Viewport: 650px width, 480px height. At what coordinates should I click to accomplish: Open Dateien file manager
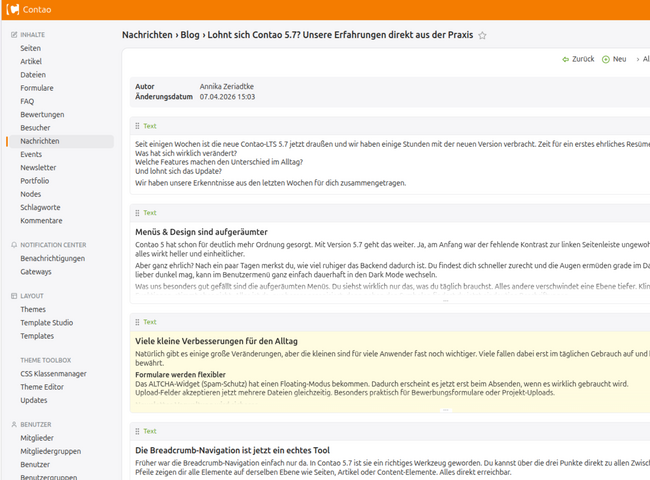point(33,75)
